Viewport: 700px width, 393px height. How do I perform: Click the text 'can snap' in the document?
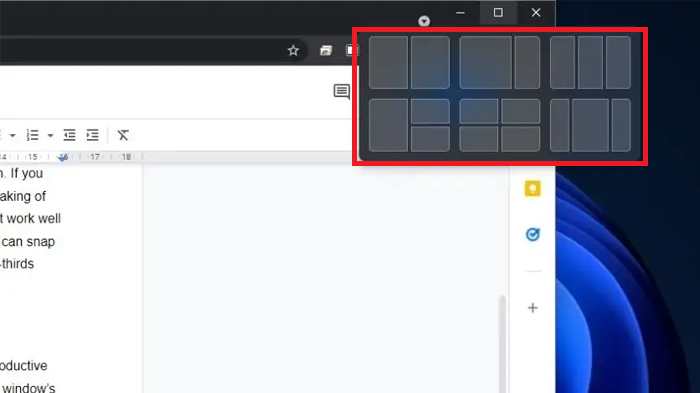[28, 242]
